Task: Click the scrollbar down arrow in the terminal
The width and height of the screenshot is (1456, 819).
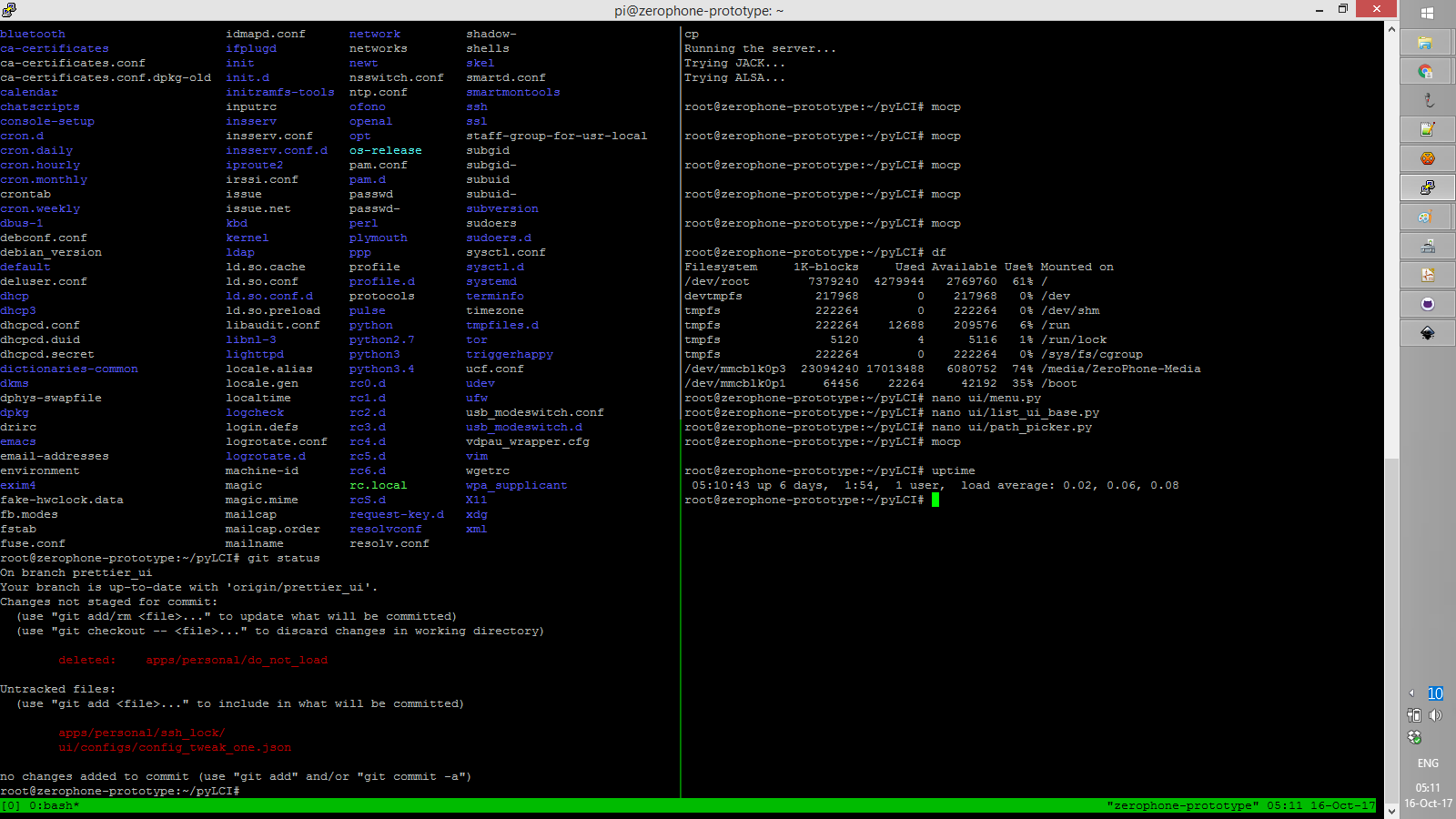Action: [x=1391, y=808]
